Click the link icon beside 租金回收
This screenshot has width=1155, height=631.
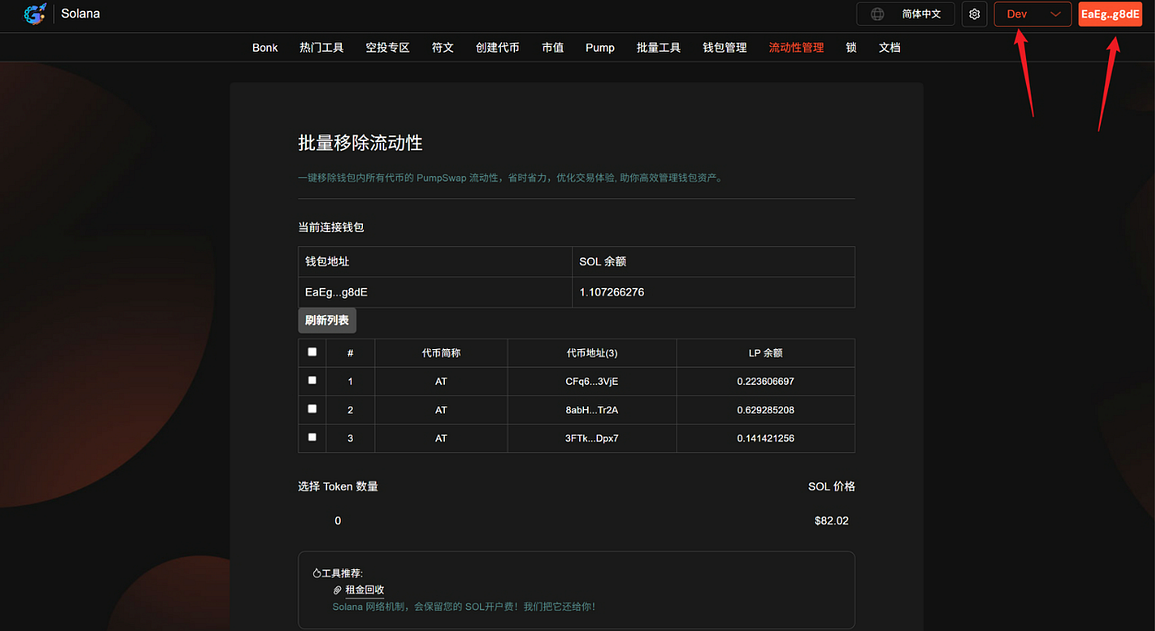337,590
